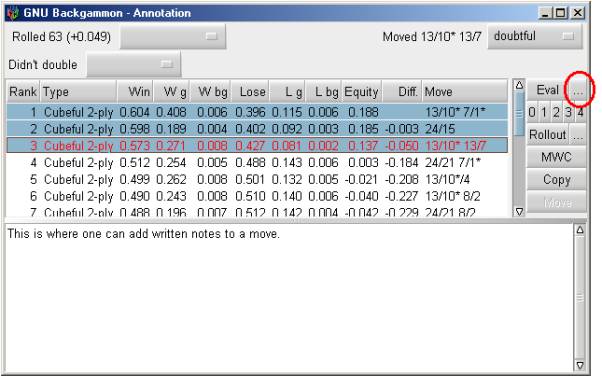Select rank 5 move 13/10*/4
The width and height of the screenshot is (602, 376).
pyautogui.click(x=257, y=179)
